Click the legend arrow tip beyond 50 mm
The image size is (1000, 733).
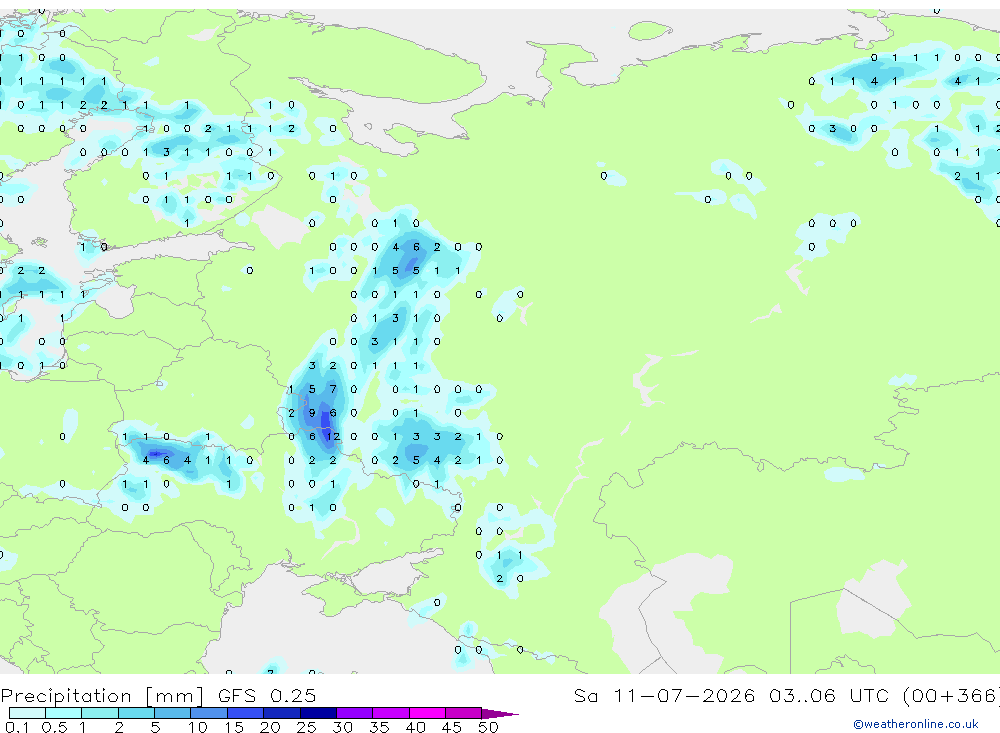click(501, 713)
